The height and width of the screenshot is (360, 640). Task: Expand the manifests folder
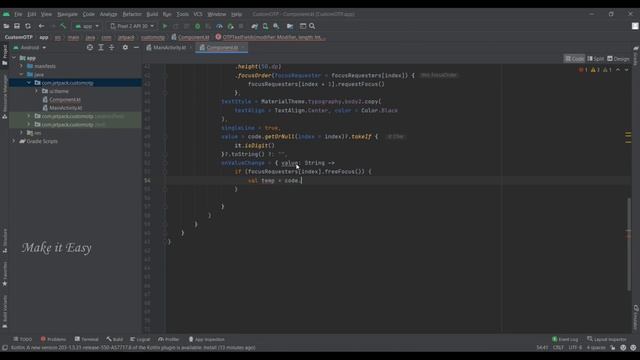point(21,66)
